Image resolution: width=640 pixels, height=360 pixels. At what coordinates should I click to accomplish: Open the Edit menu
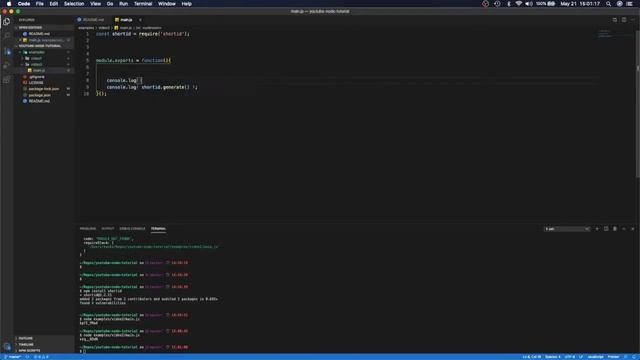click(53, 4)
